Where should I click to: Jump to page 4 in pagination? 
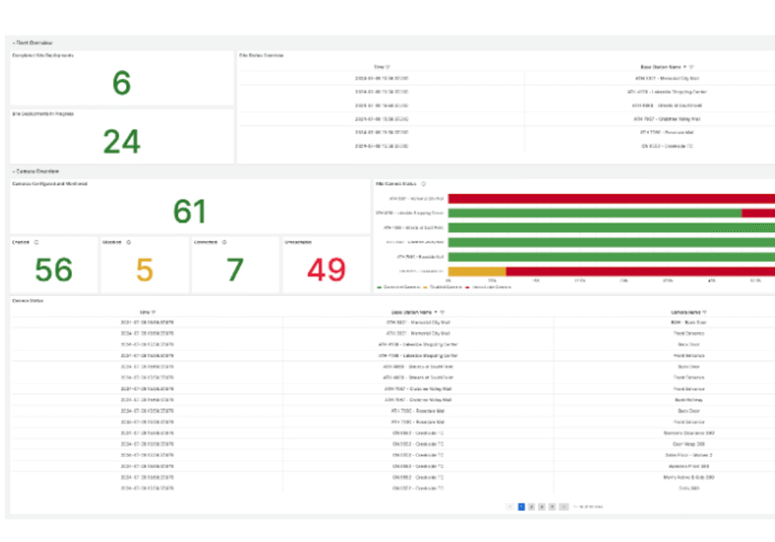pyautogui.click(x=552, y=507)
